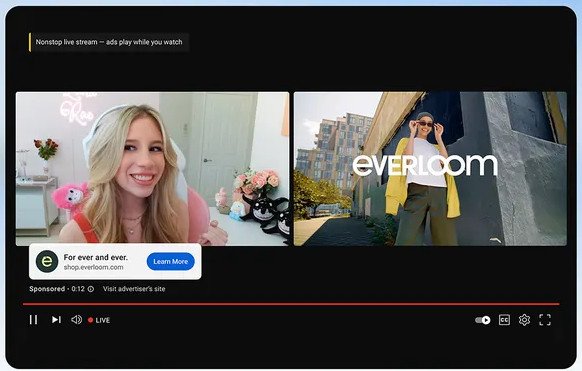Screen dimensions: 582x371
Task: Click the red progress bar
Action: tap(291, 304)
